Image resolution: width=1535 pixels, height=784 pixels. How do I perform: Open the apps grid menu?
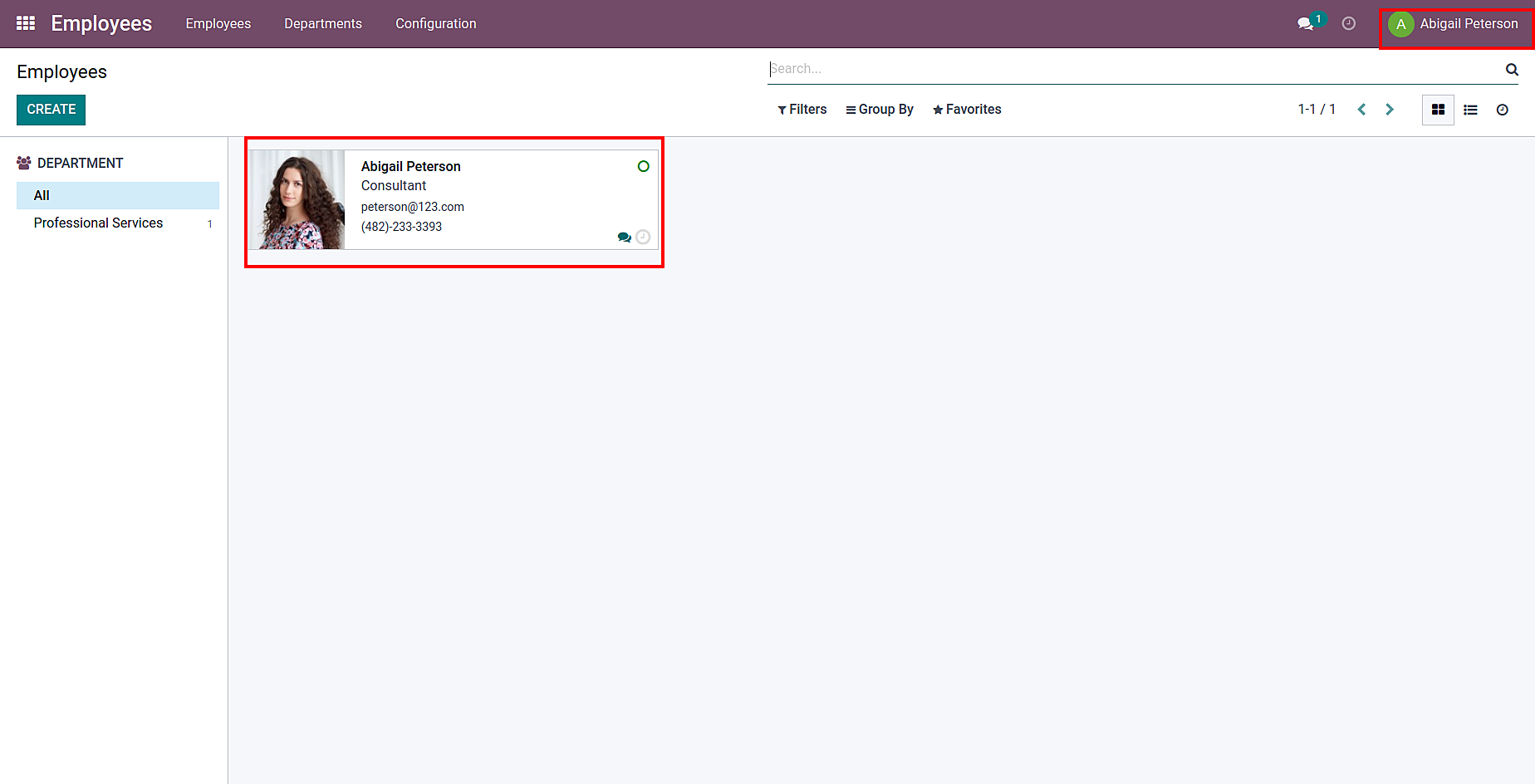click(x=26, y=23)
